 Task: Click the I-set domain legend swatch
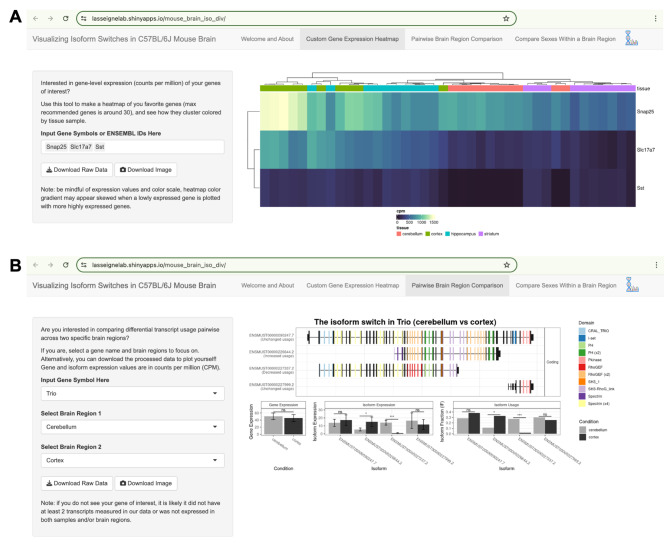(582, 338)
